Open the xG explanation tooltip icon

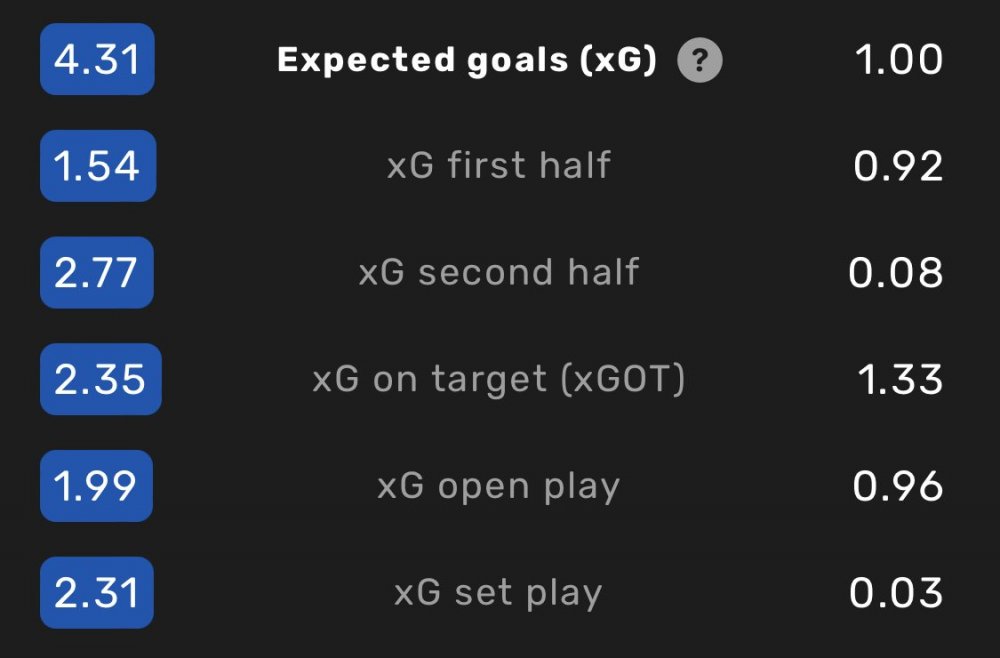[x=700, y=61]
